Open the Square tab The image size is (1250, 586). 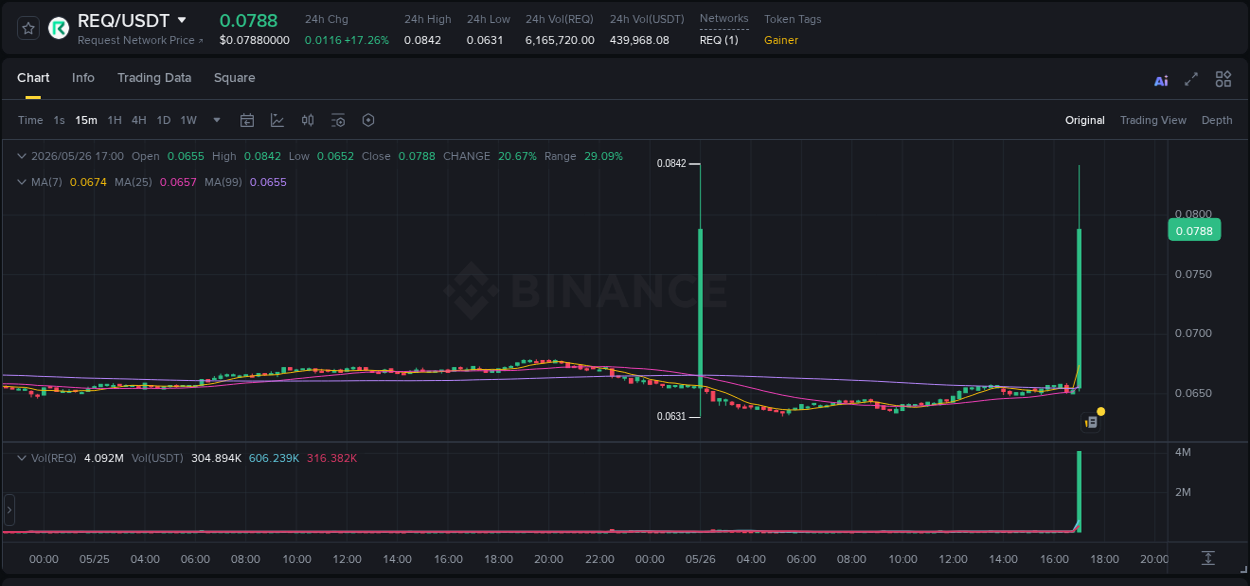pyautogui.click(x=234, y=78)
